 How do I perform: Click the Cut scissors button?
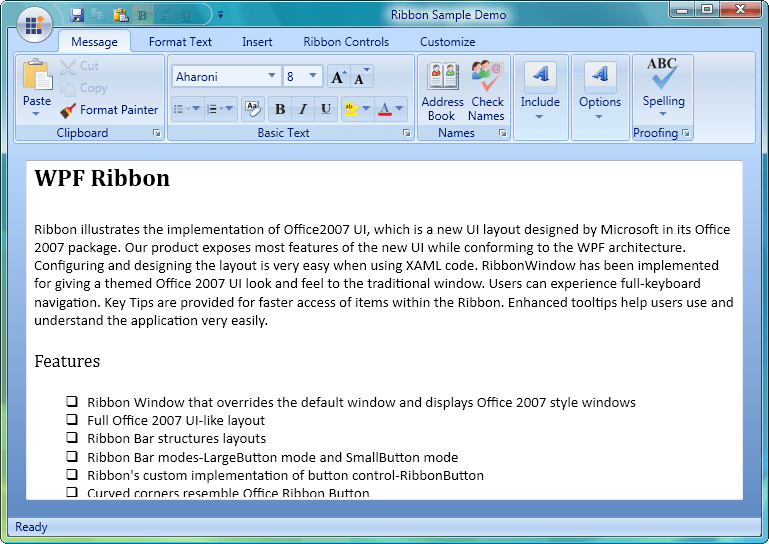pyautogui.click(x=79, y=66)
